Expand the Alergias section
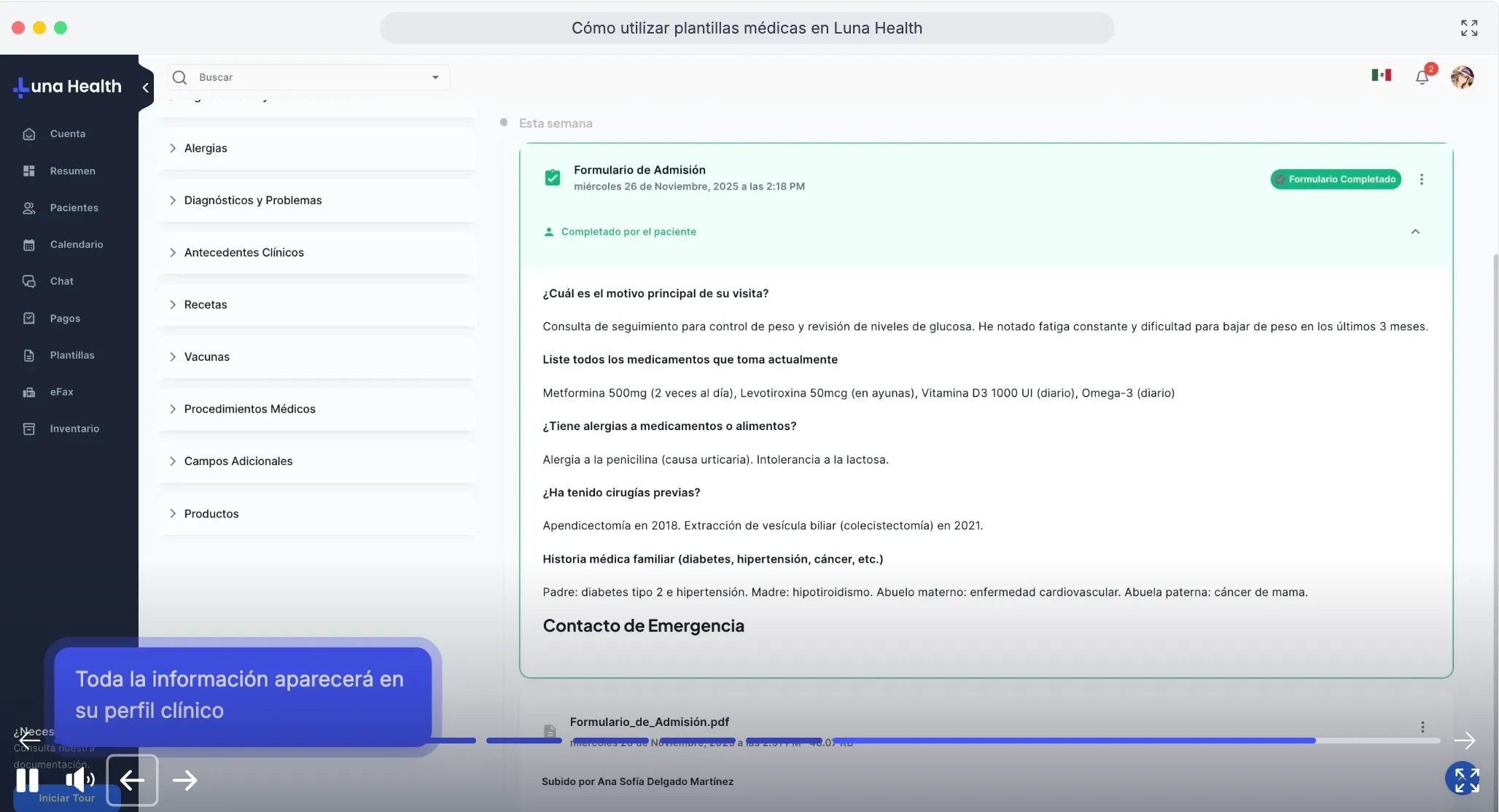This screenshot has width=1499, height=812. tap(172, 147)
